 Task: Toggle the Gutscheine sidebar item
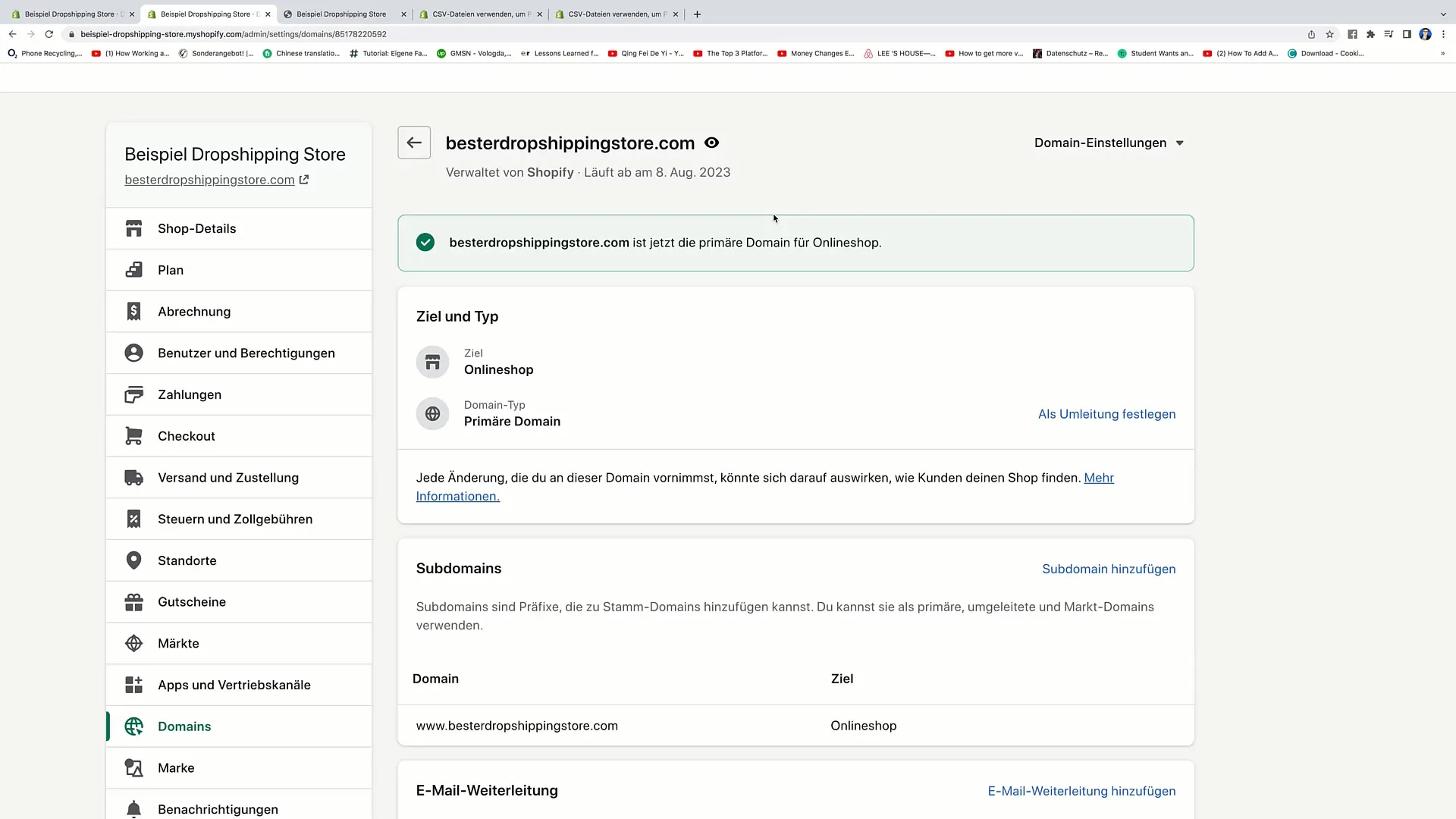(x=192, y=601)
